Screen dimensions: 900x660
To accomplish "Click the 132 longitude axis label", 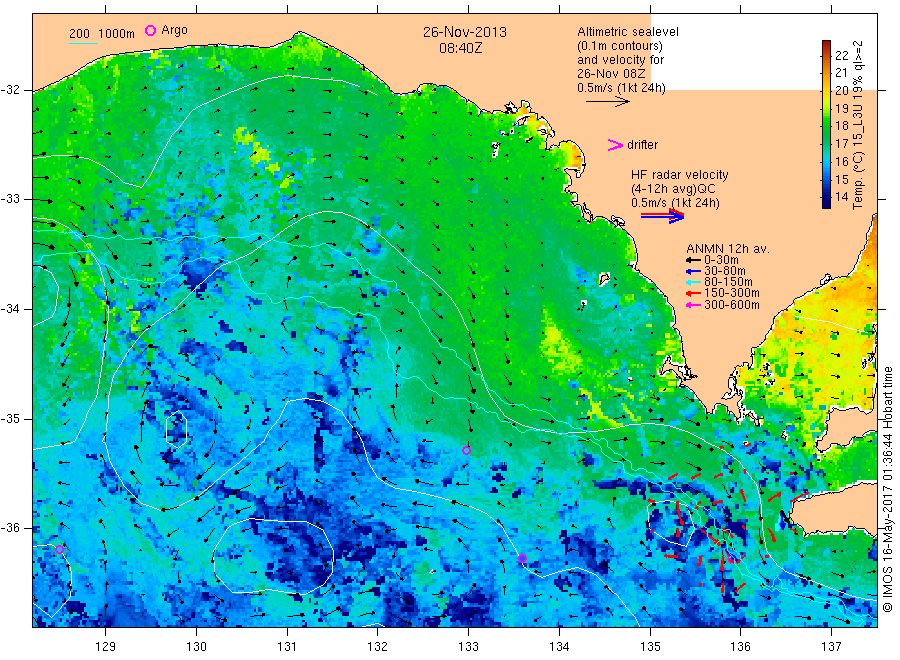I will tap(378, 647).
